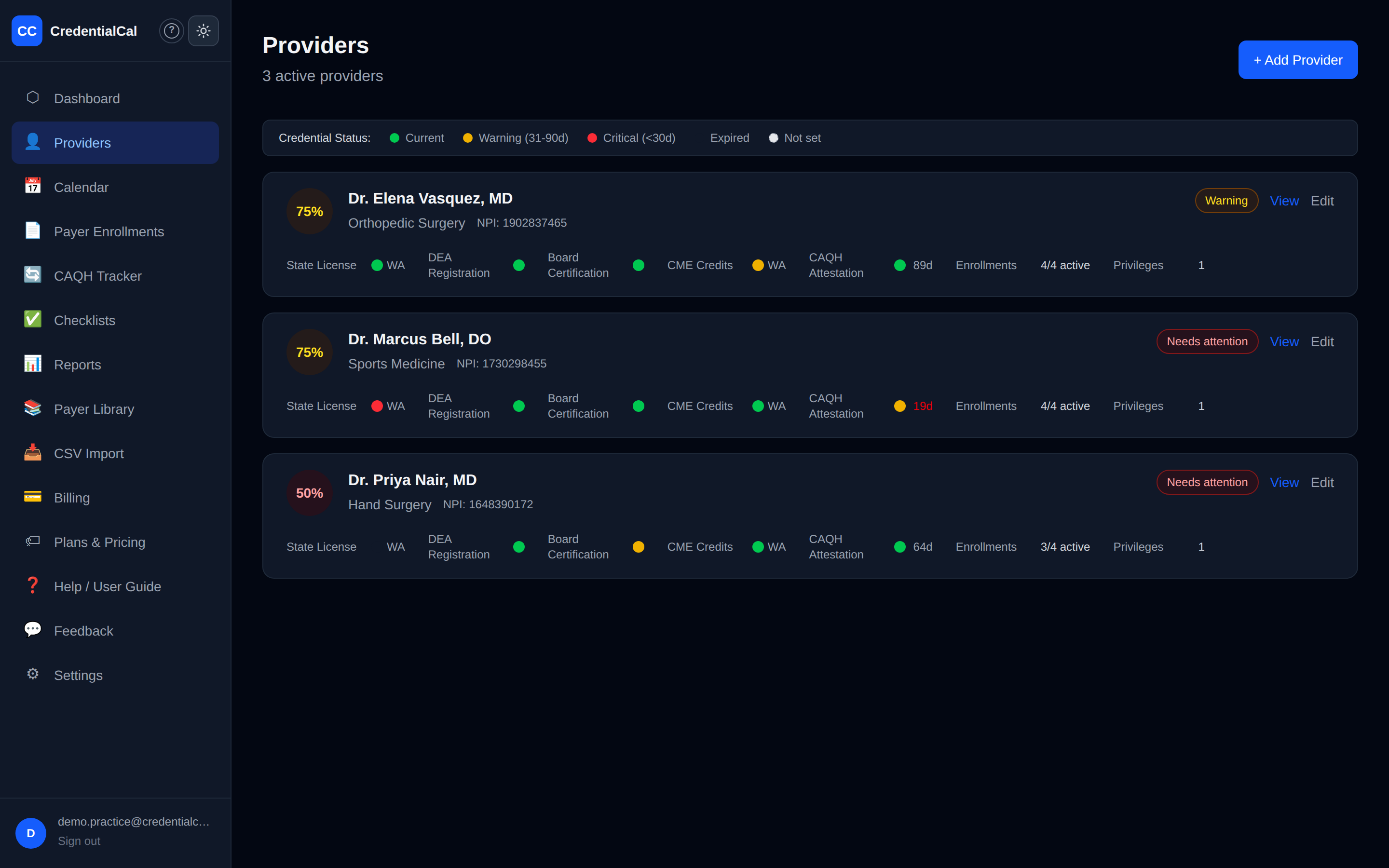Open the Calendar page
Screen dimensions: 1389x868
click(115, 187)
